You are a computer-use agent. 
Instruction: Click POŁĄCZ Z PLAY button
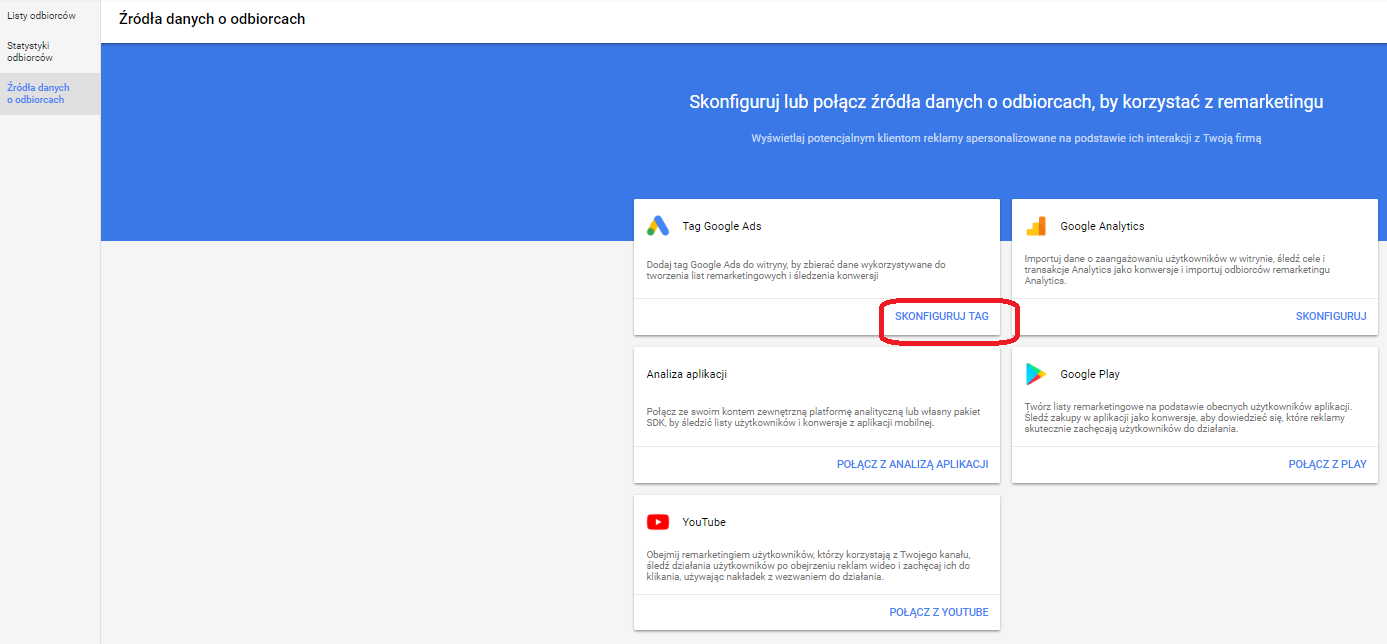click(1327, 464)
